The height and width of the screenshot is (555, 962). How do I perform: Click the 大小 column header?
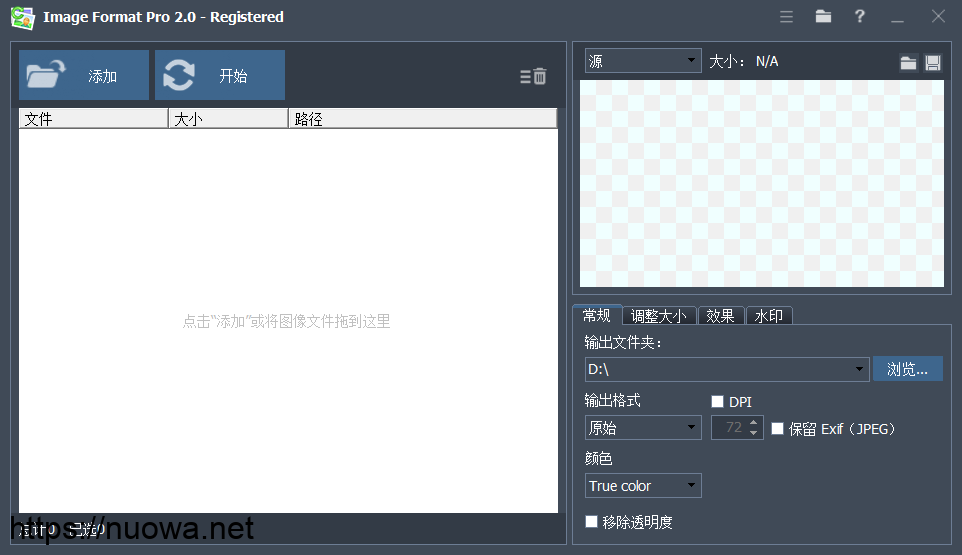click(x=227, y=119)
